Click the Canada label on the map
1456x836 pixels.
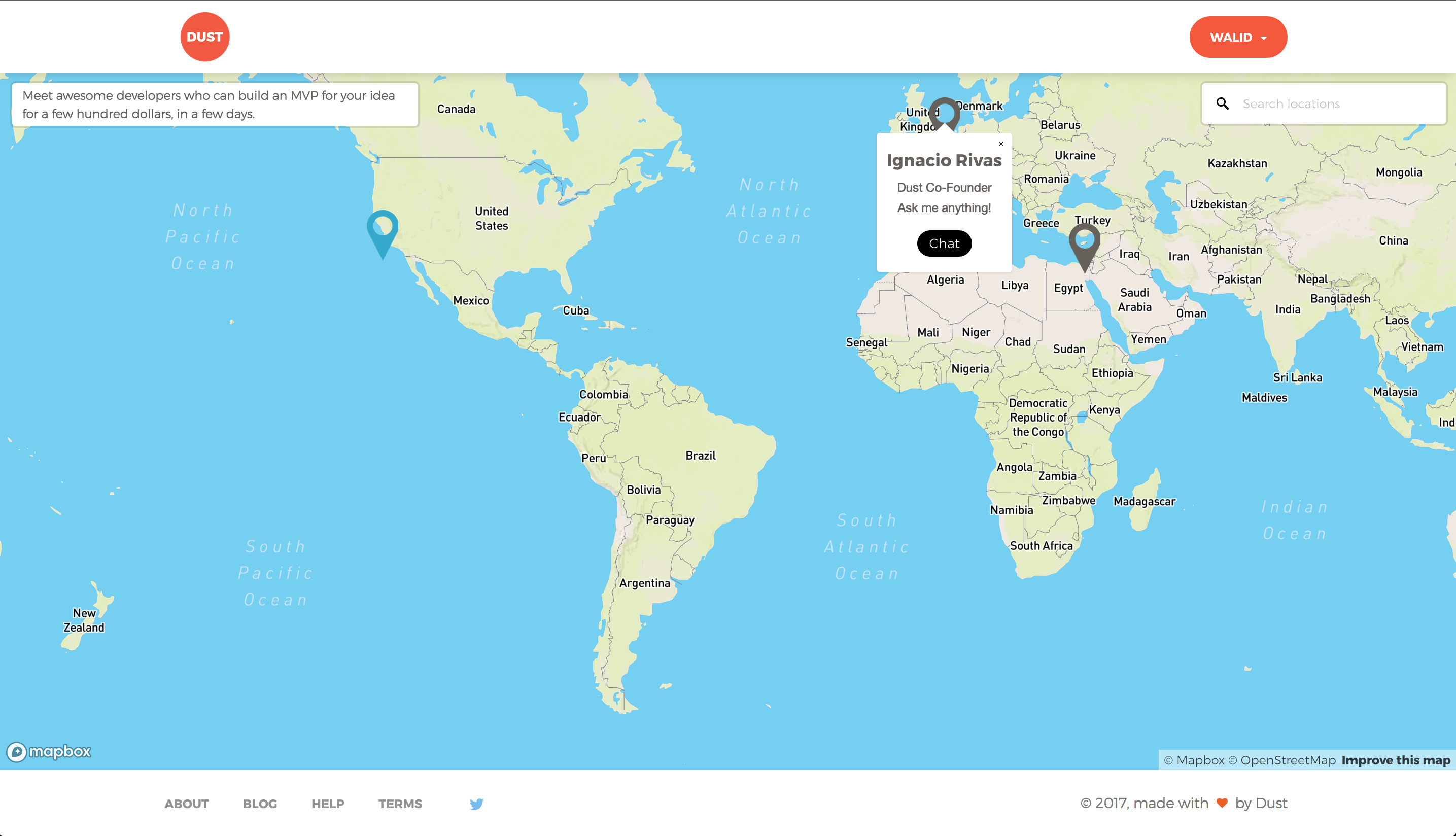457,109
